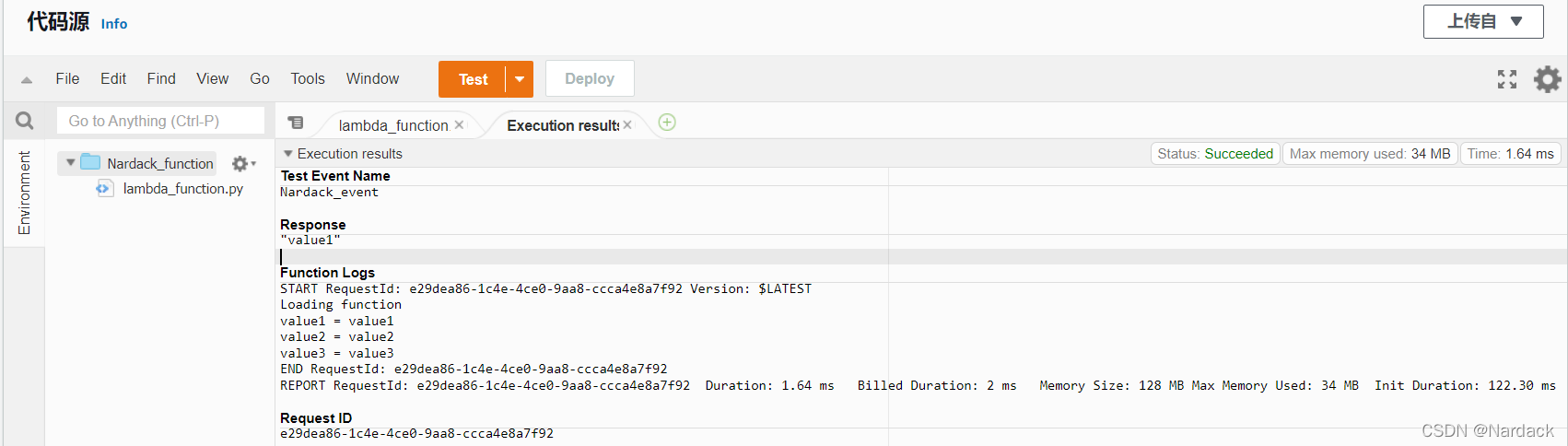Click the Response heading
1568x446 pixels.
point(313,225)
